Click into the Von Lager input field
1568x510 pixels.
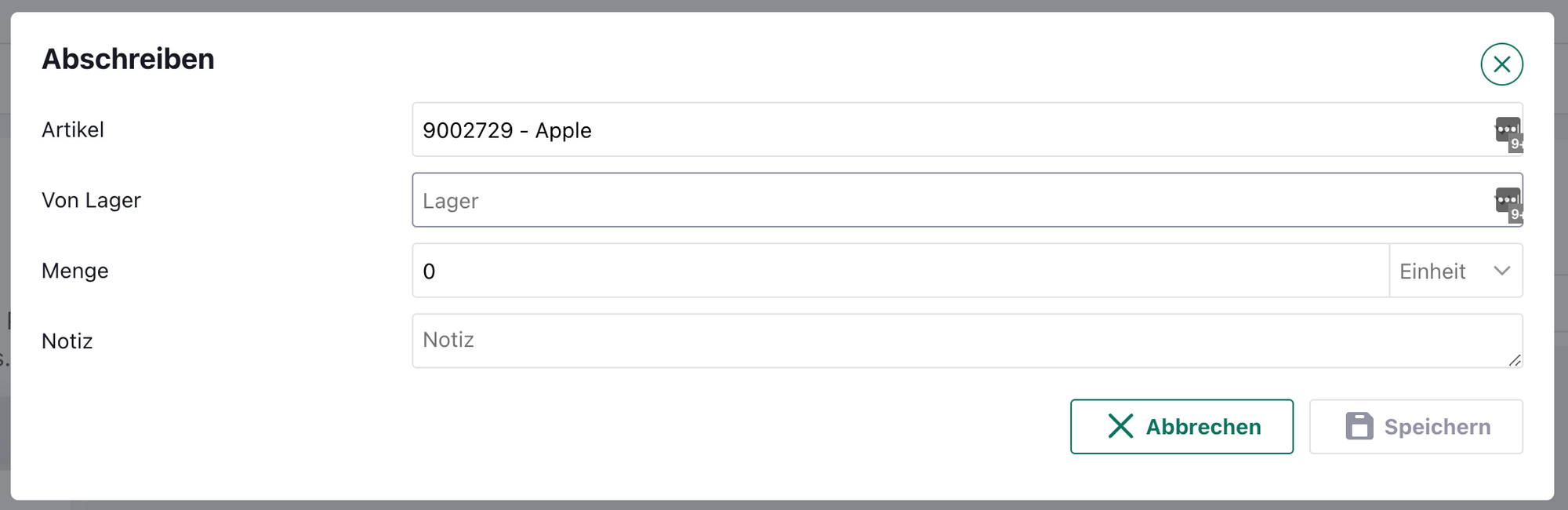(941, 201)
